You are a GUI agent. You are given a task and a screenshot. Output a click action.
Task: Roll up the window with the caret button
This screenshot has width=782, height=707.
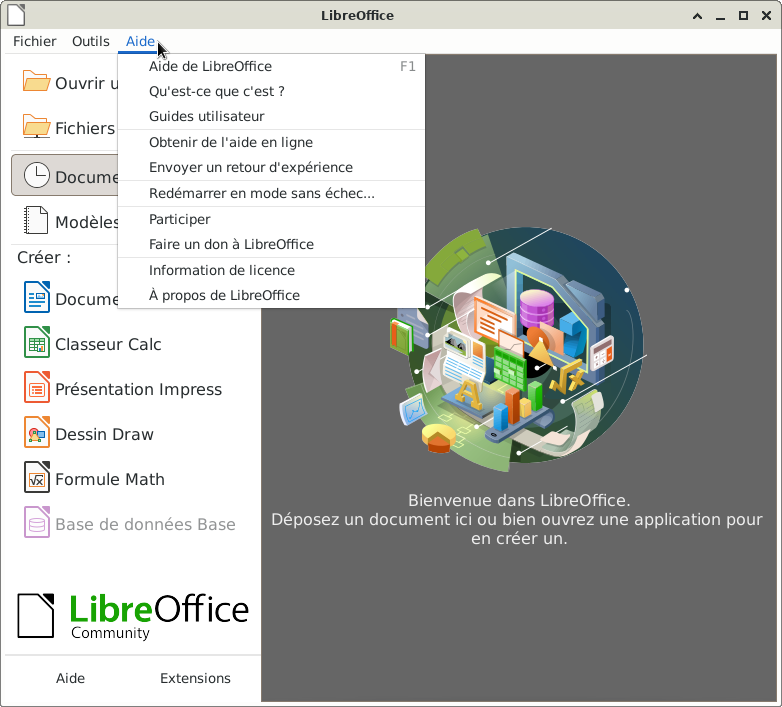[x=697, y=16]
